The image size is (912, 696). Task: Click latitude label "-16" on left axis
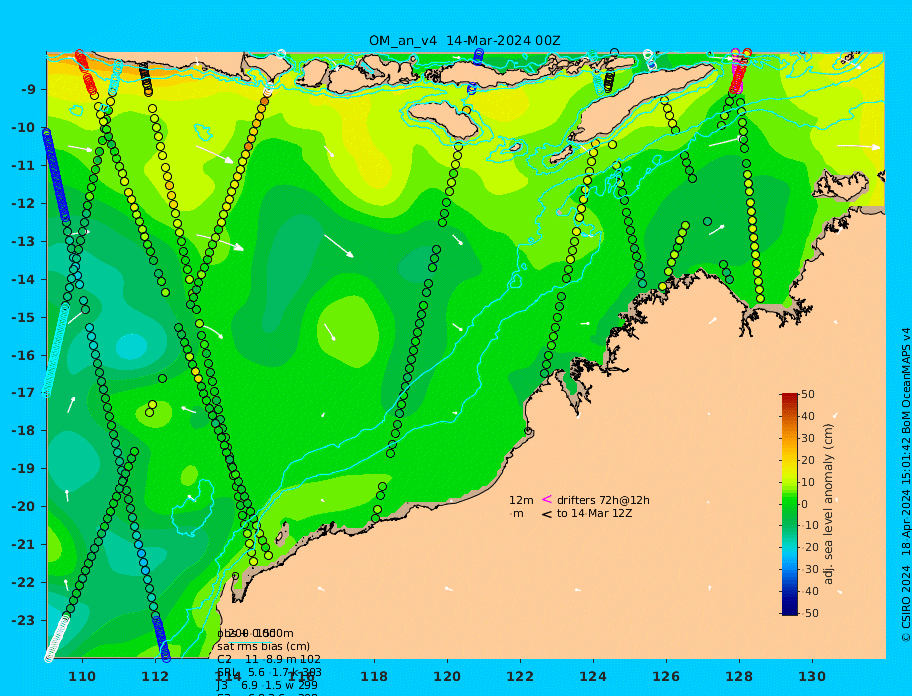pyautogui.click(x=23, y=355)
